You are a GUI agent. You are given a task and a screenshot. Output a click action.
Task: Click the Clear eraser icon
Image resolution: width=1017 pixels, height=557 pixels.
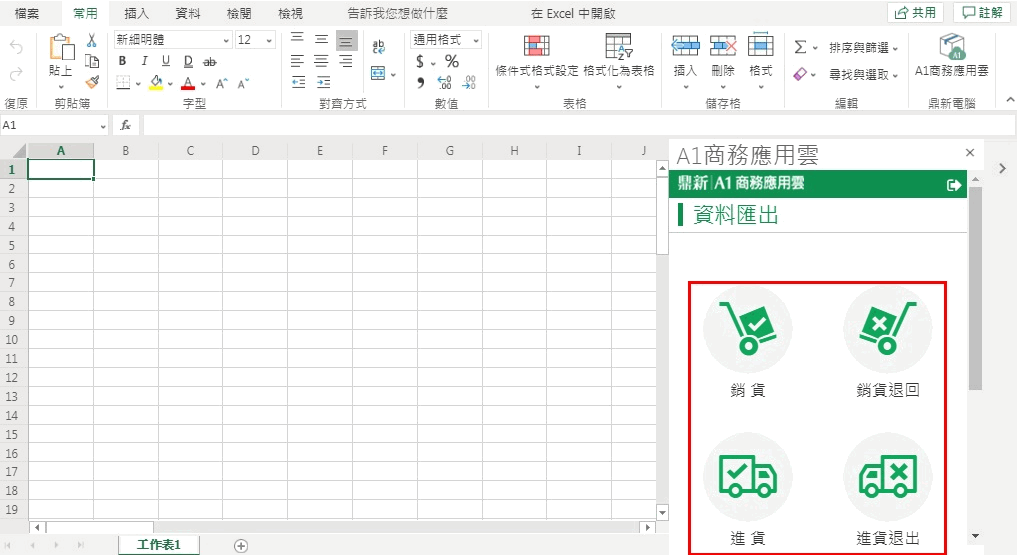pos(800,74)
